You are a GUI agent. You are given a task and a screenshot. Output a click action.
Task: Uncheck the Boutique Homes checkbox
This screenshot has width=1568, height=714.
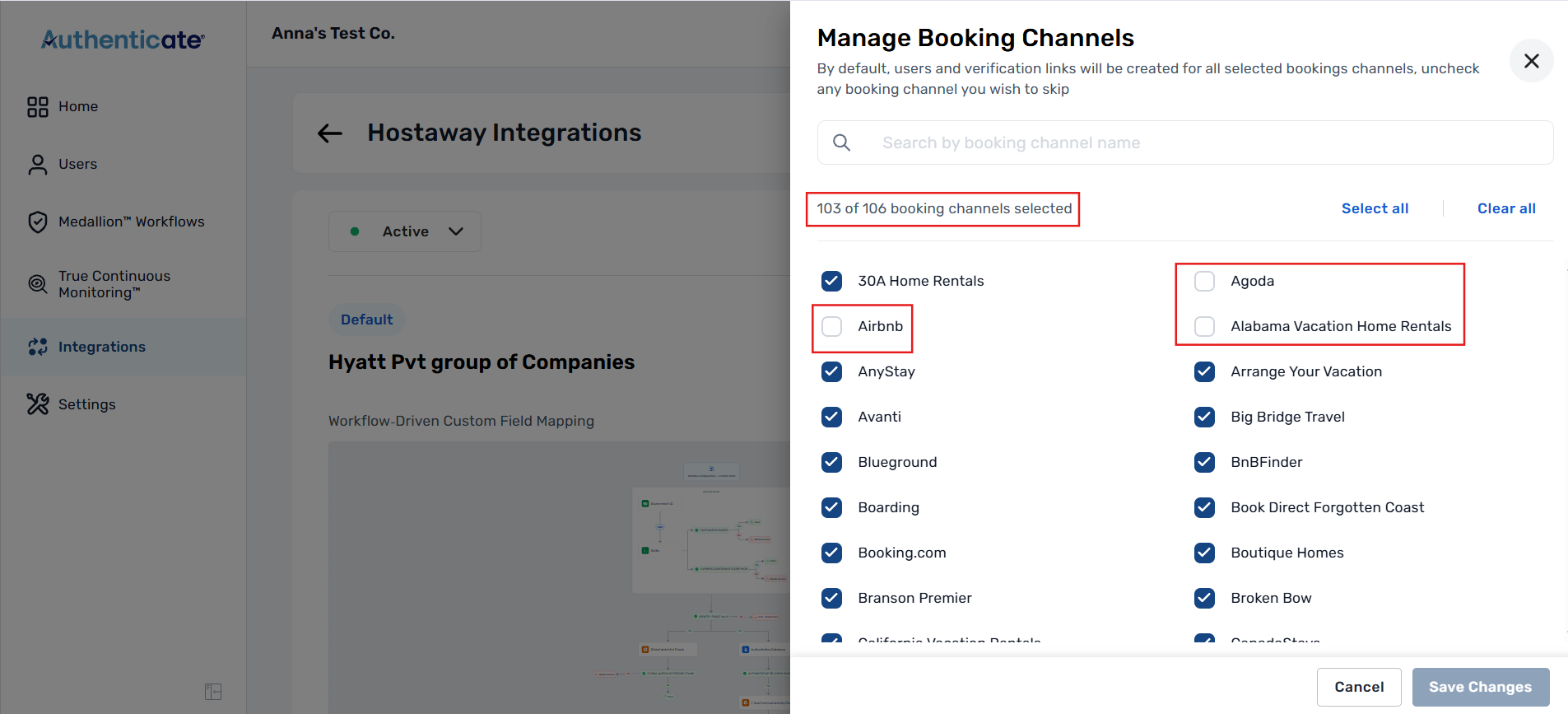[x=1204, y=553]
